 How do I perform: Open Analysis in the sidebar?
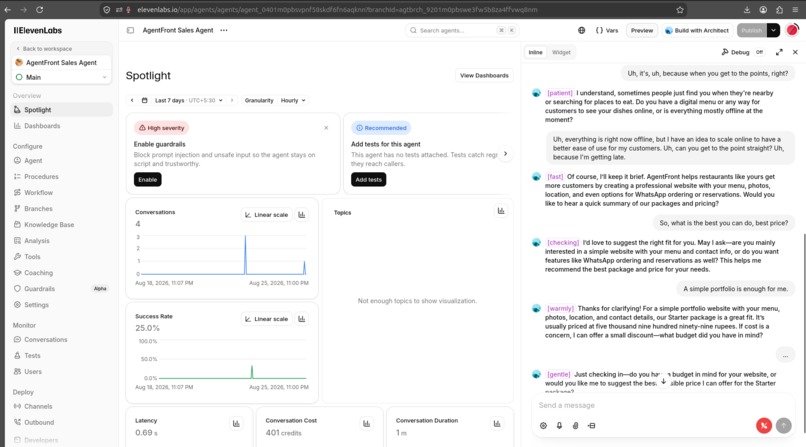click(62, 240)
